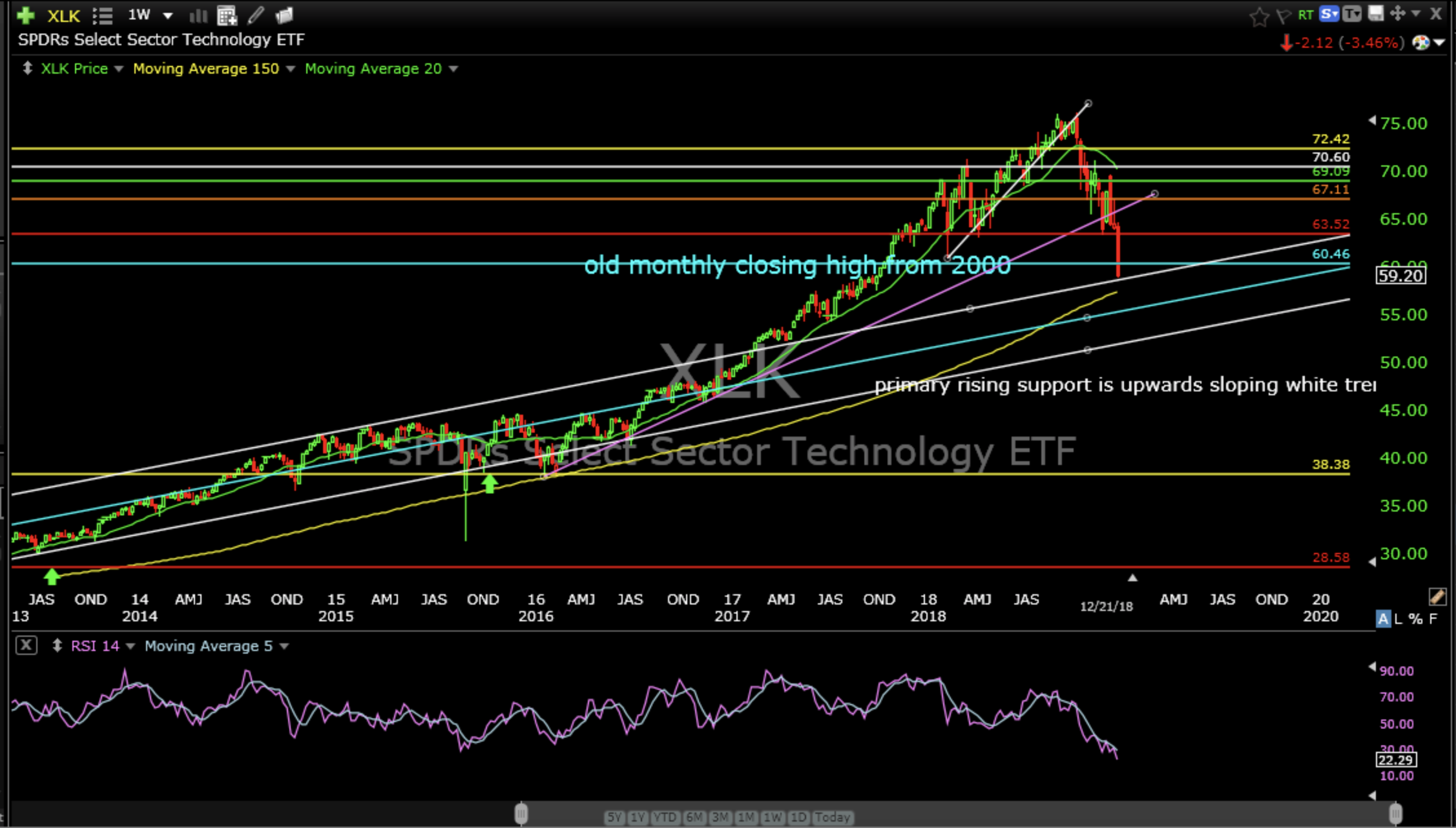This screenshot has width=1456, height=828.
Task: Select the 5Y range preset
Action: [614, 817]
